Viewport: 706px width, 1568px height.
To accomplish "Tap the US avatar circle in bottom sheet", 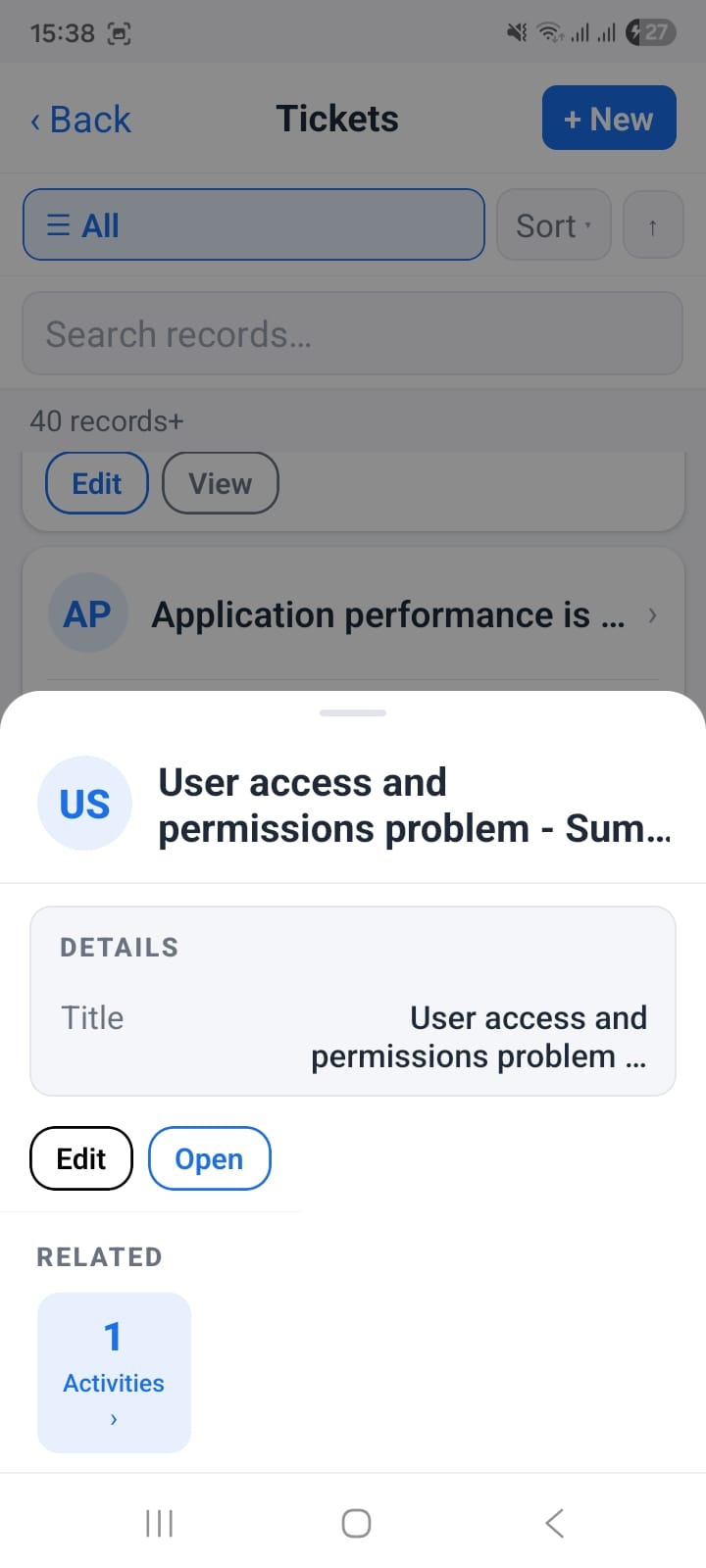I will 84,803.
